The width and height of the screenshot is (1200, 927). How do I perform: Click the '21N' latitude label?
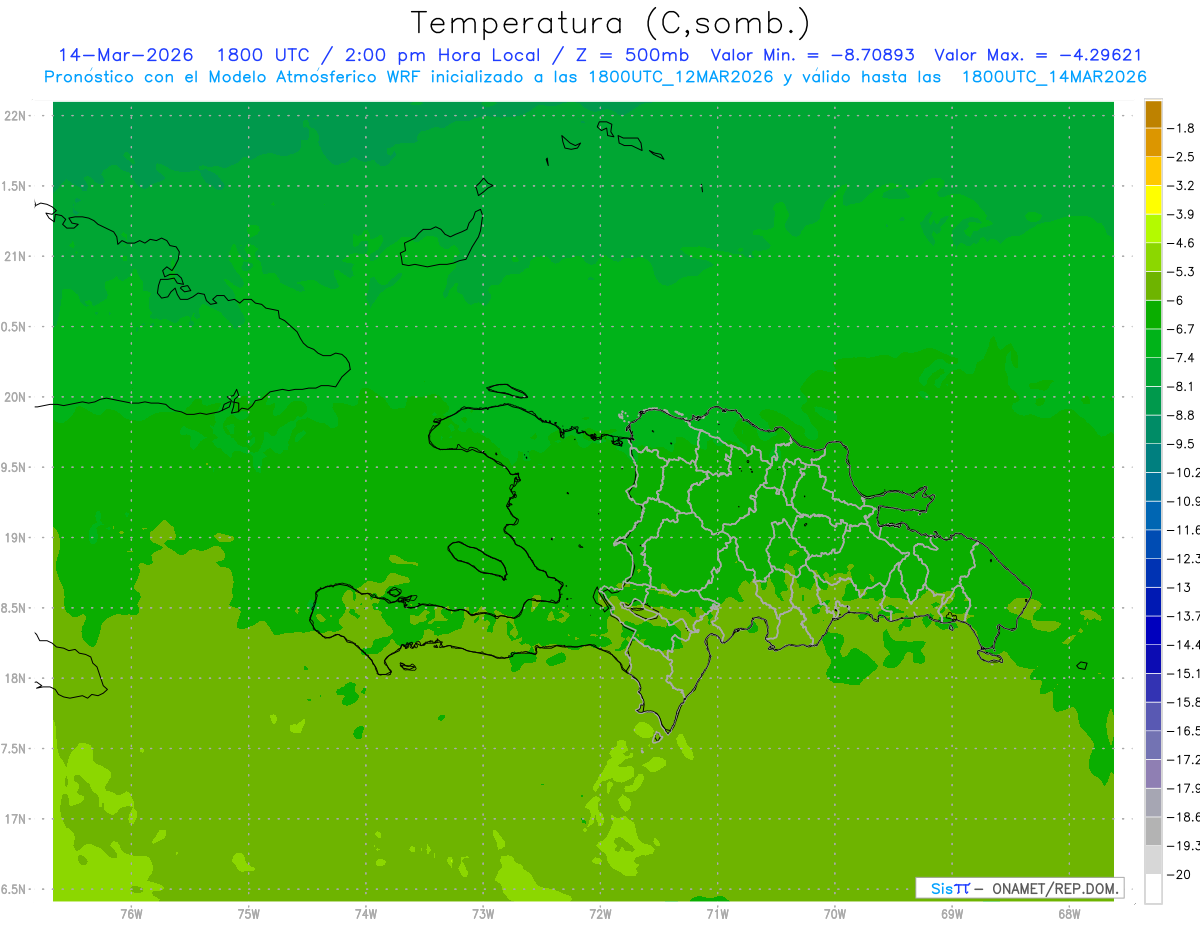coord(16,256)
